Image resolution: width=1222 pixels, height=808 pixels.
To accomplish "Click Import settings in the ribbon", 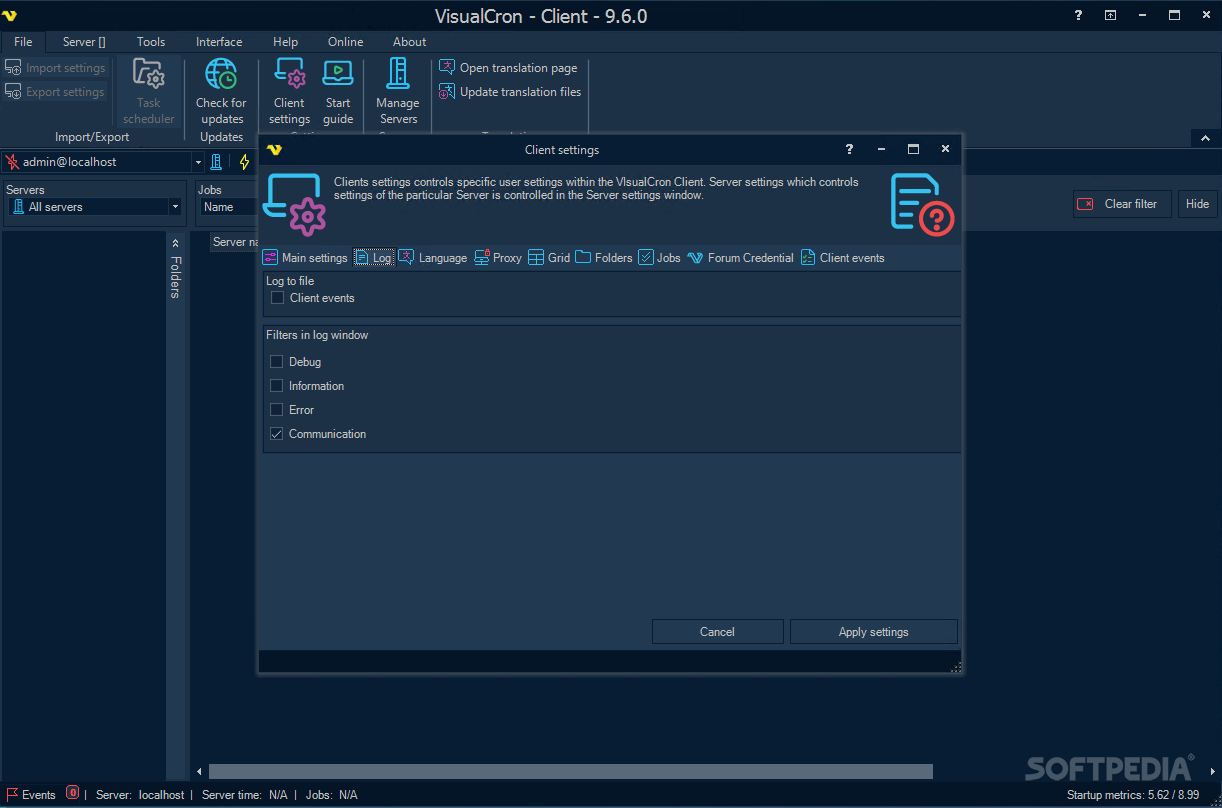I will (x=55, y=68).
